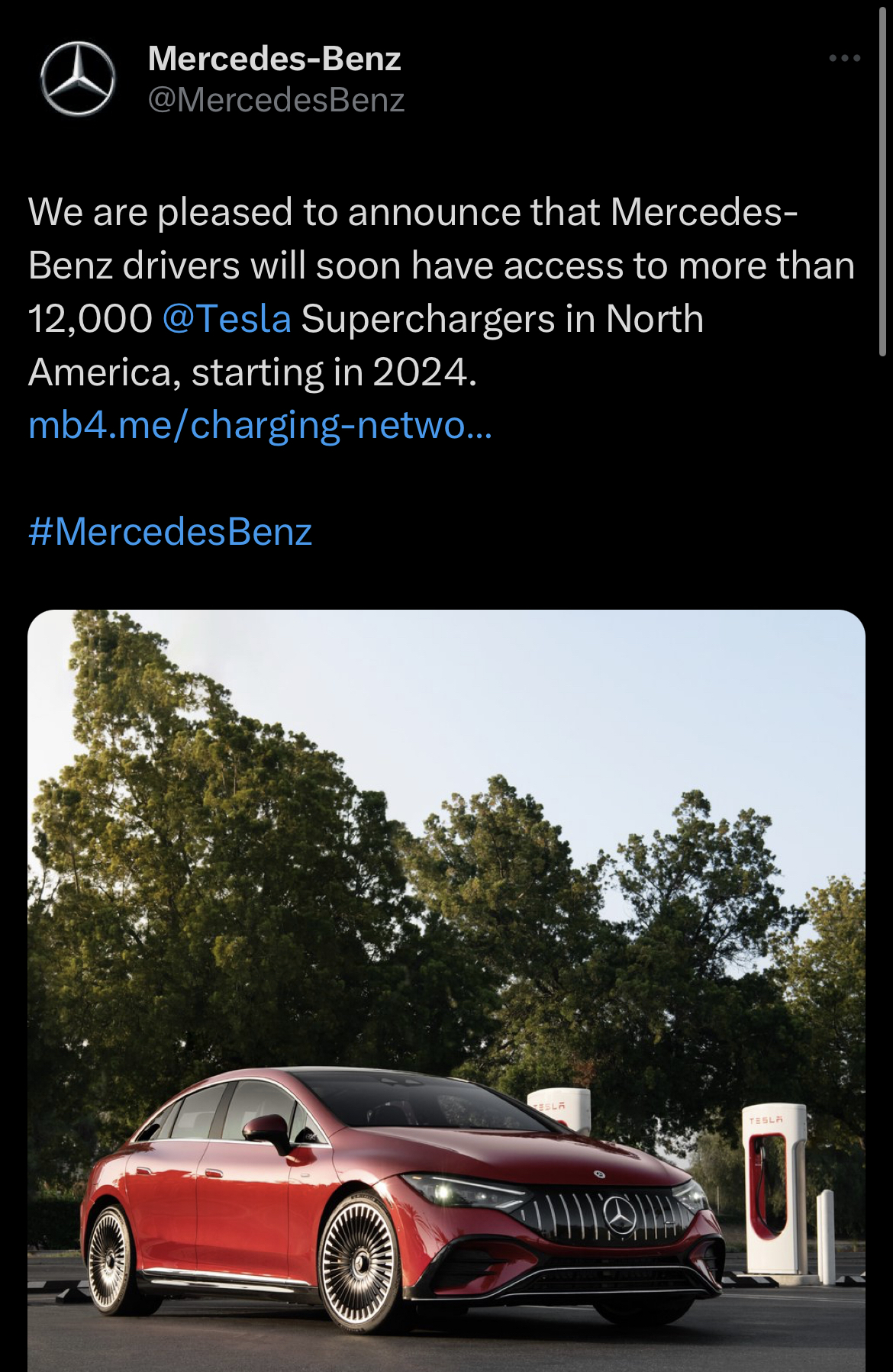This screenshot has height=1372, width=893.
Task: Tap the tweet text about Superchargers
Action: pyautogui.click(x=441, y=292)
